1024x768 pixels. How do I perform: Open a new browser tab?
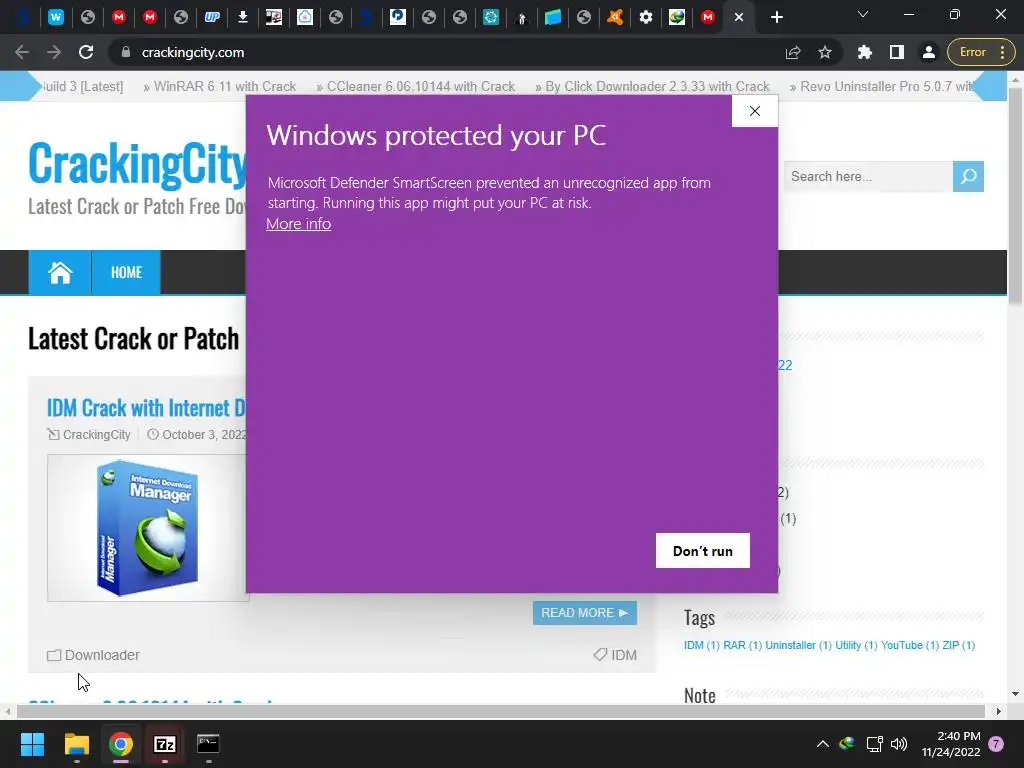tap(776, 18)
